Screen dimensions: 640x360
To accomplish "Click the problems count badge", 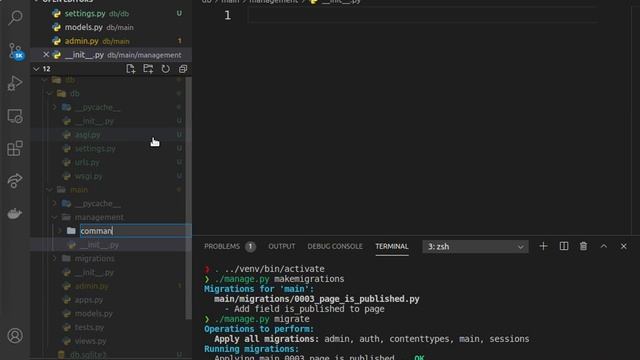I will click(x=250, y=247).
